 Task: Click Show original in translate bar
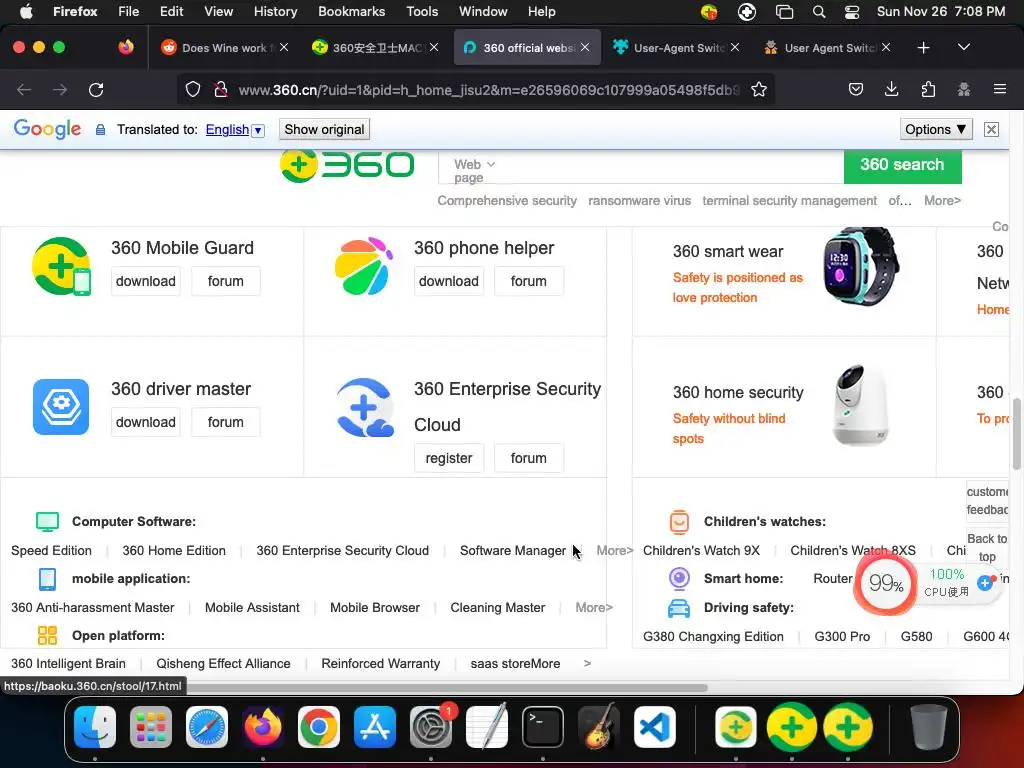click(x=324, y=129)
